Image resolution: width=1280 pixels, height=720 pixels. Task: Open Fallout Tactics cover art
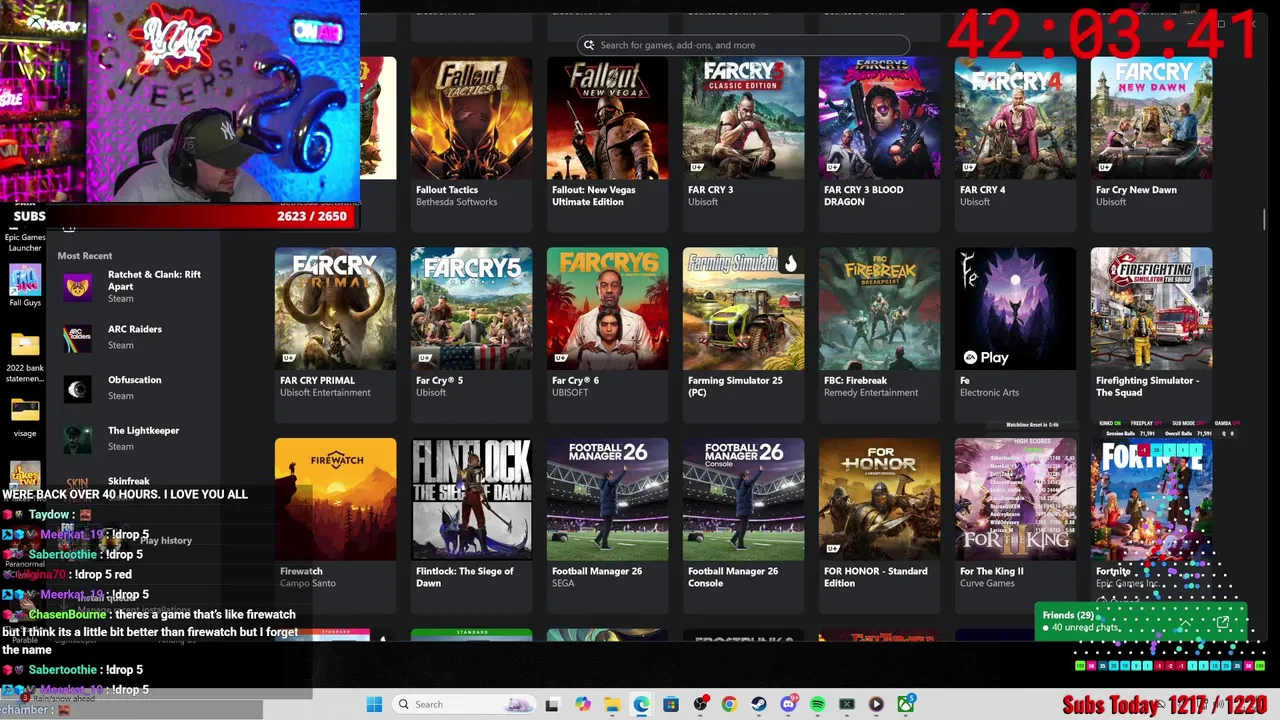[471, 118]
